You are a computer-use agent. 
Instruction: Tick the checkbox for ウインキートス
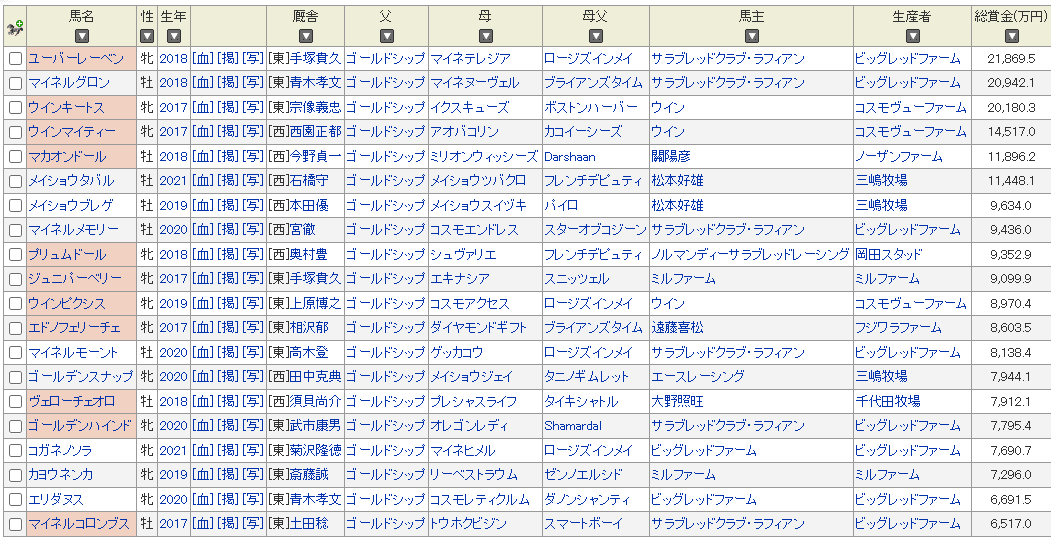[x=15, y=108]
